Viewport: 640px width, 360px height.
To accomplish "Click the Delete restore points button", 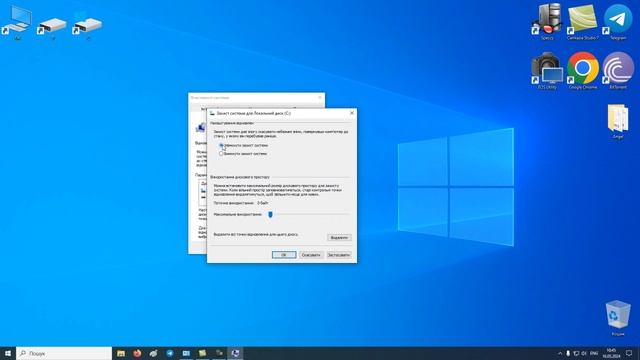I will (339, 238).
